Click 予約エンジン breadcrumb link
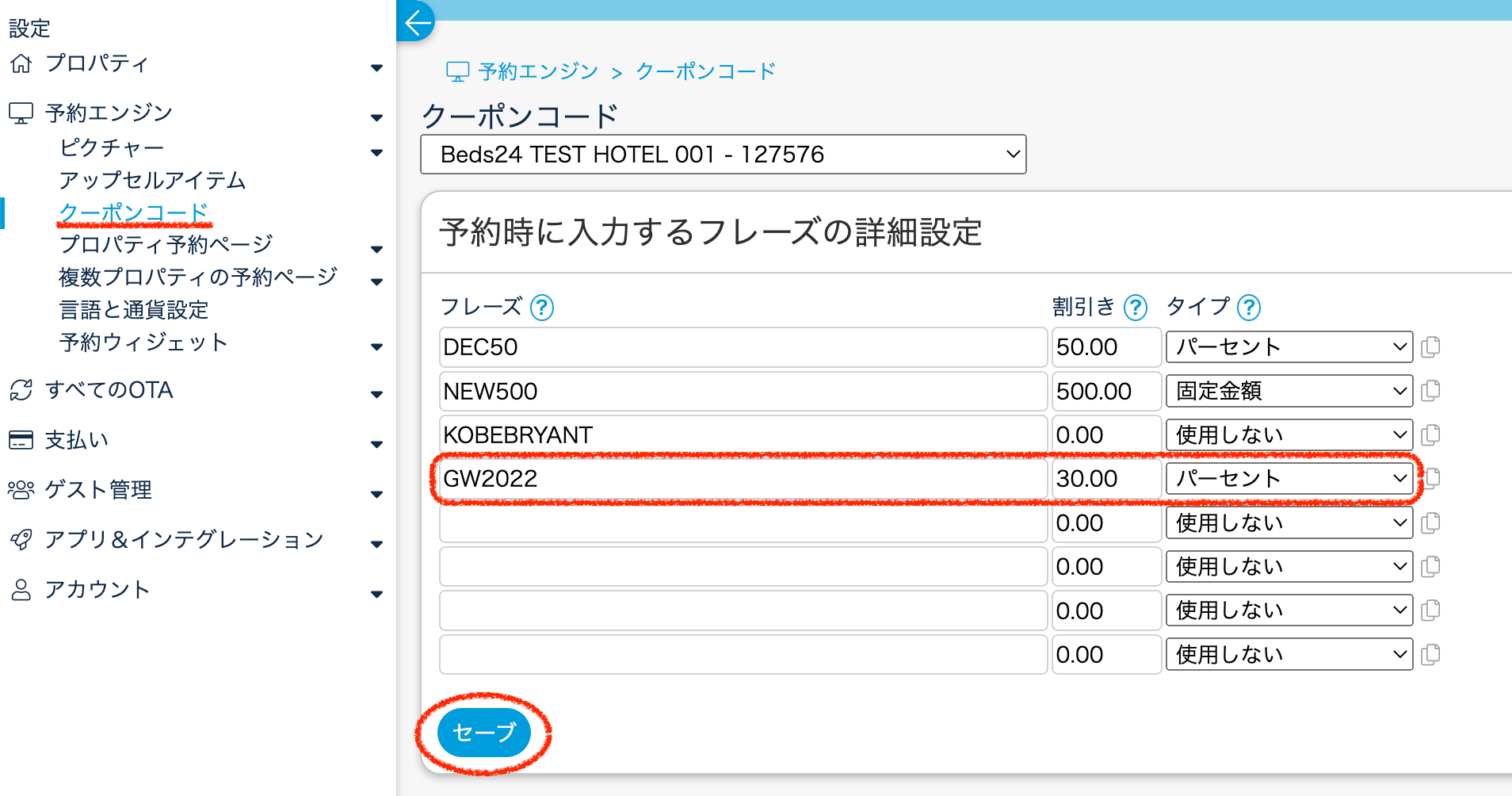Image resolution: width=1512 pixels, height=796 pixels. point(537,71)
